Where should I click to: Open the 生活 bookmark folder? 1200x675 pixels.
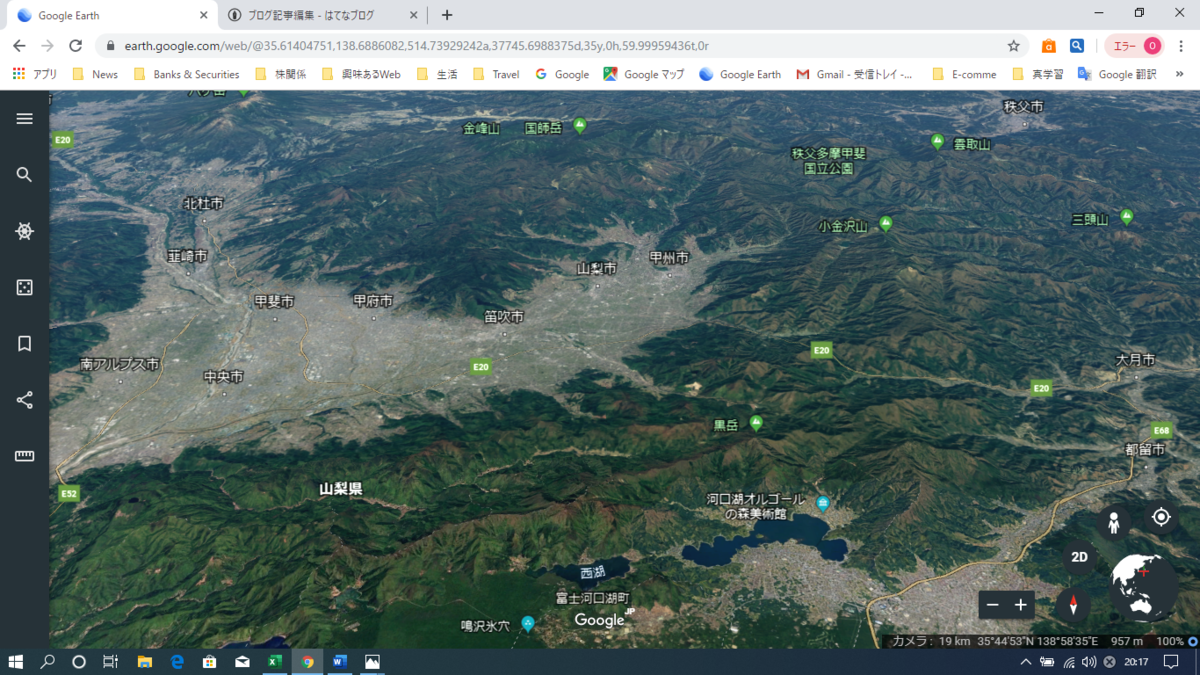pos(437,74)
